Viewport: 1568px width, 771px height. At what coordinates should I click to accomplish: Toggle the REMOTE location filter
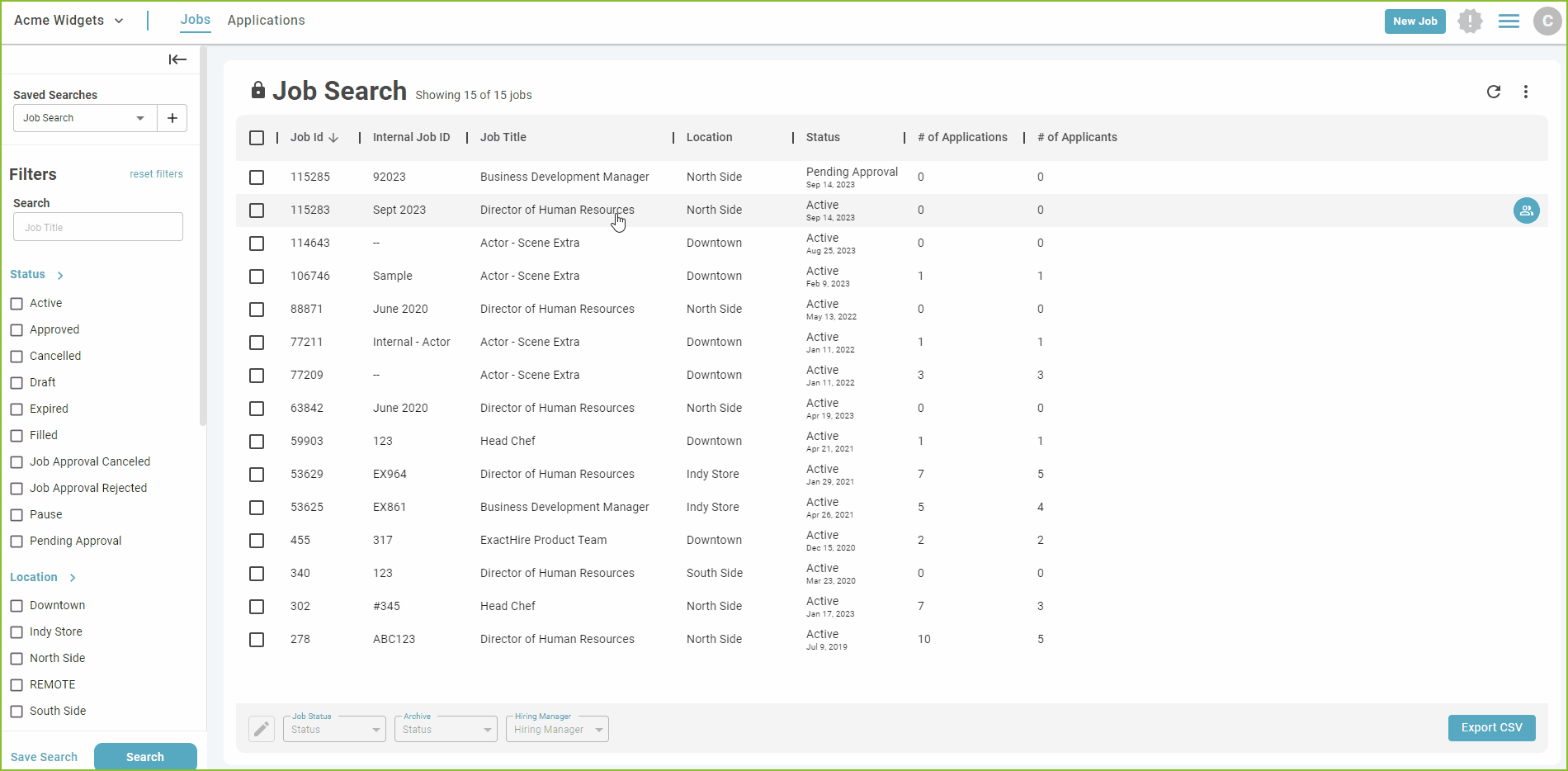(17, 685)
